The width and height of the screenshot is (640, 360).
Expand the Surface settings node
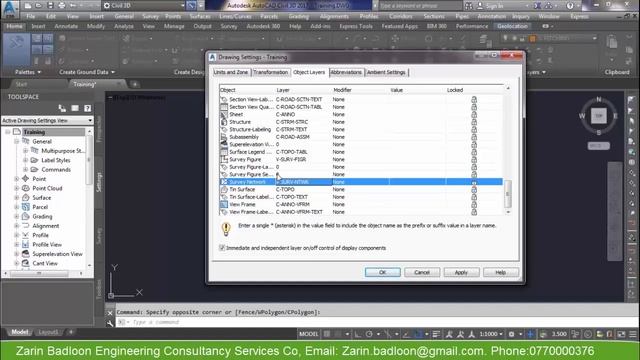point(17,198)
